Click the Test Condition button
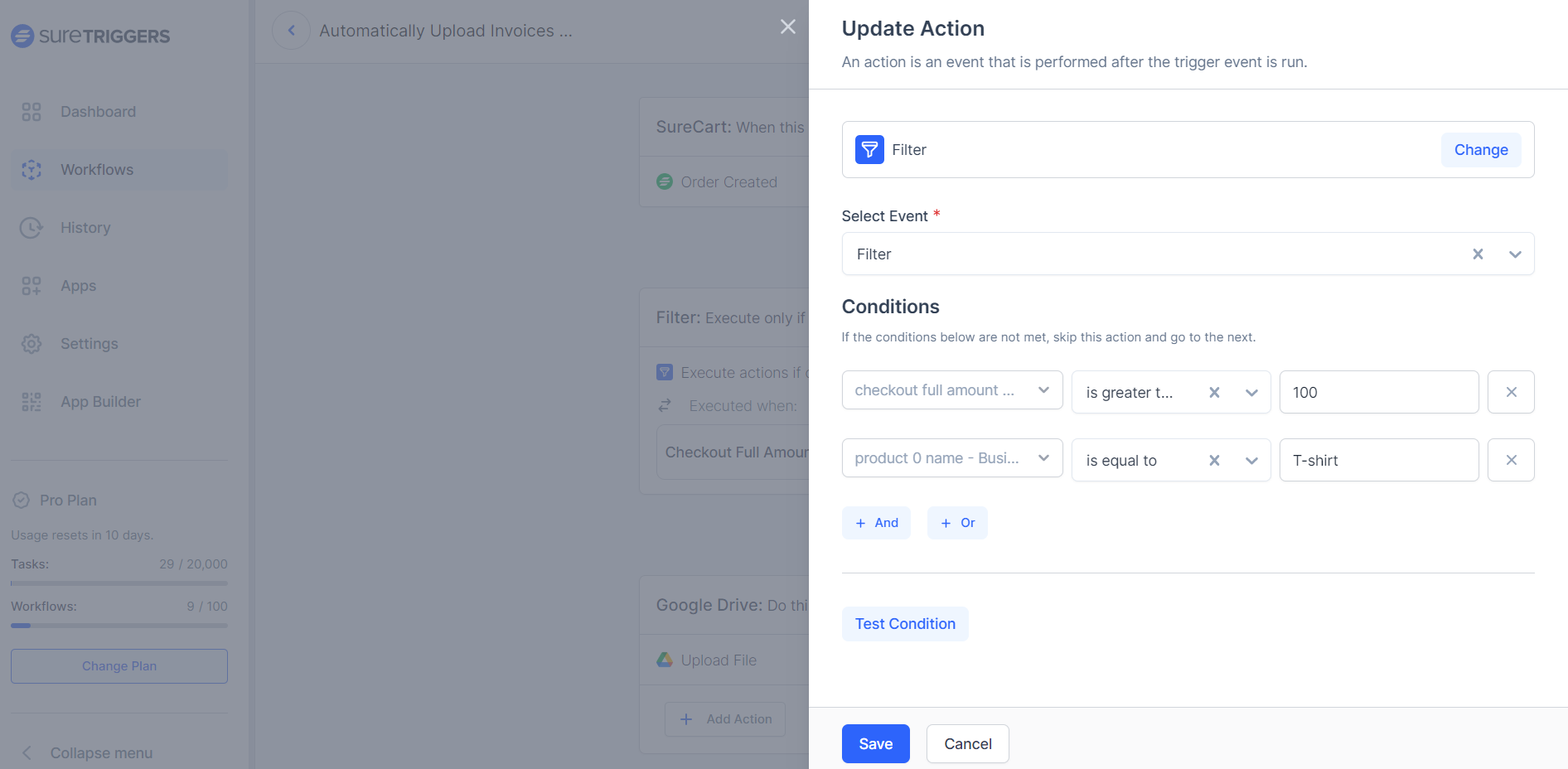Screen dimensions: 1568x769 pos(905,624)
